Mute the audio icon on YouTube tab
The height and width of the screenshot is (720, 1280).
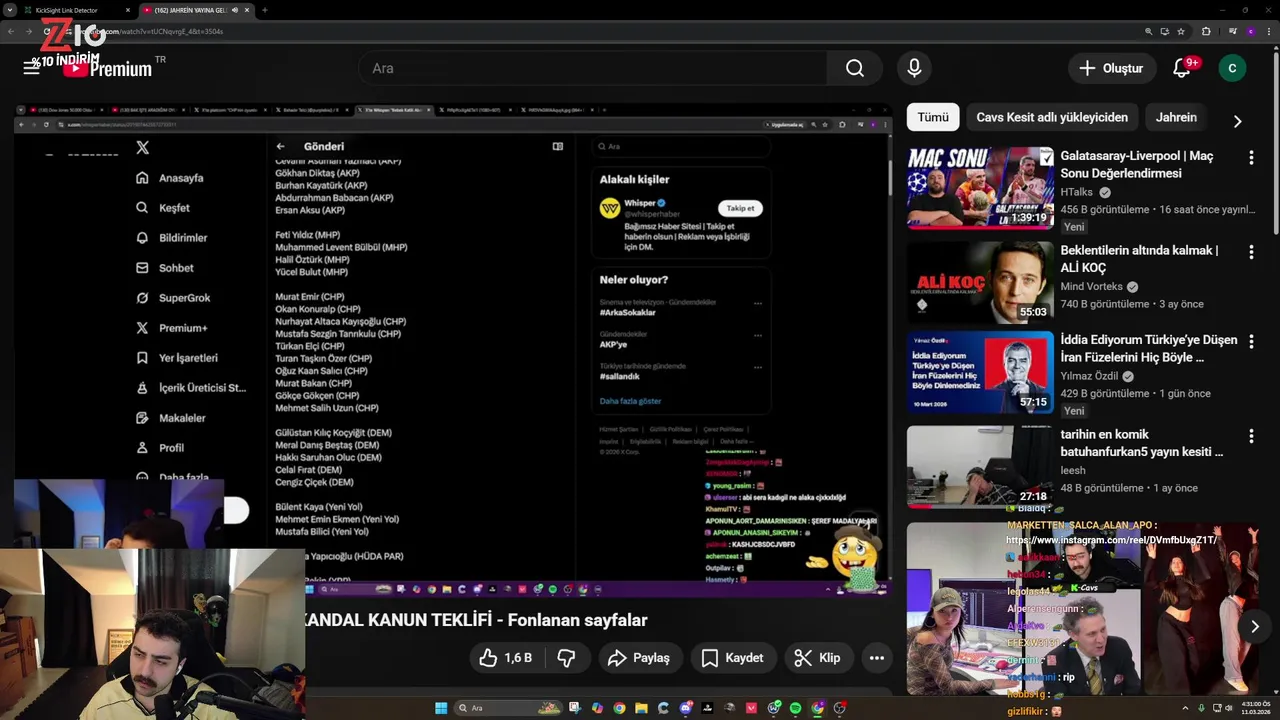coord(235,10)
